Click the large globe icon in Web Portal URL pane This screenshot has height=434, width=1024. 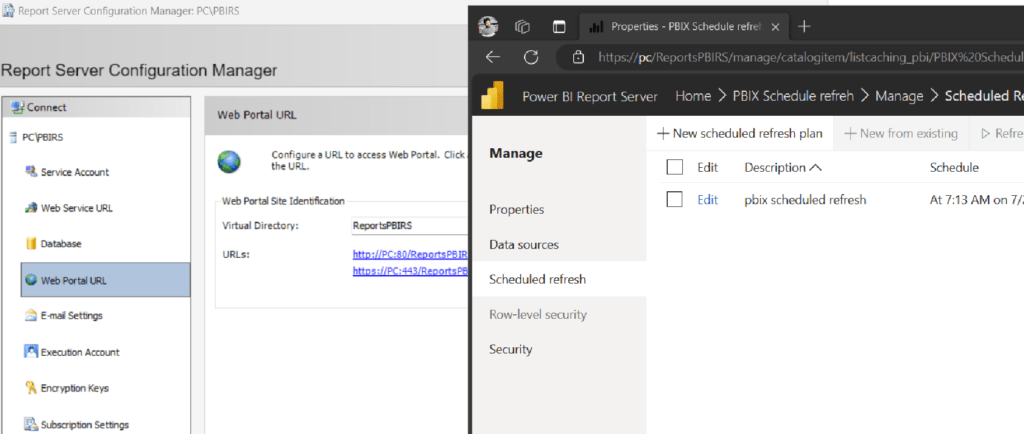click(229, 161)
